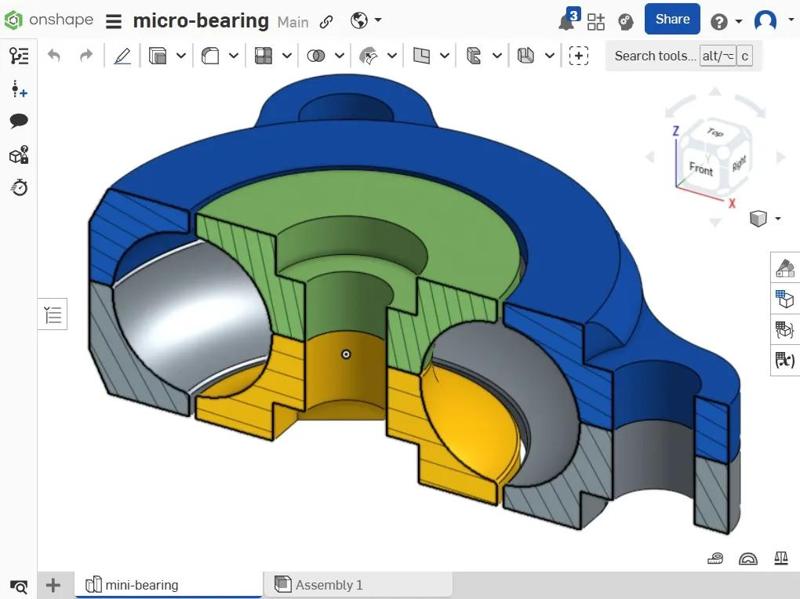Viewport: 800px width, 599px height.
Task: Click the micro-bearing document title
Action: point(201,21)
